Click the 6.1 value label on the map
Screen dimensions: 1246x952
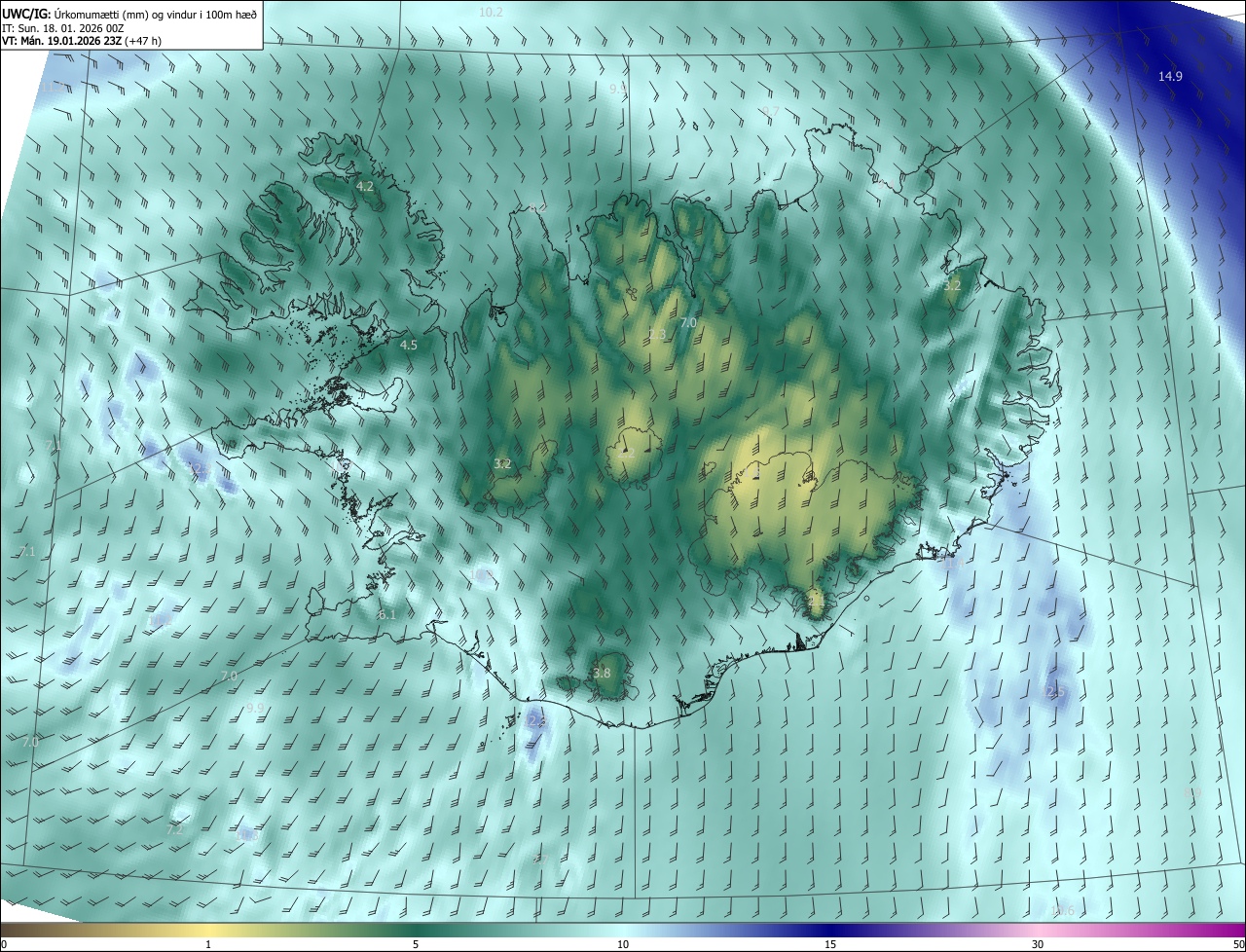[x=387, y=614]
